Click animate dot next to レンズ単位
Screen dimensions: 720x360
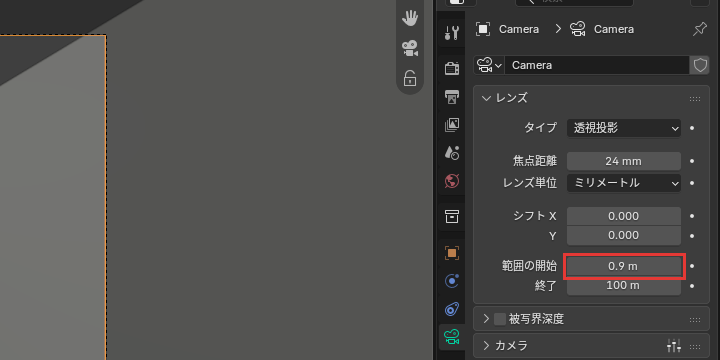(692, 183)
